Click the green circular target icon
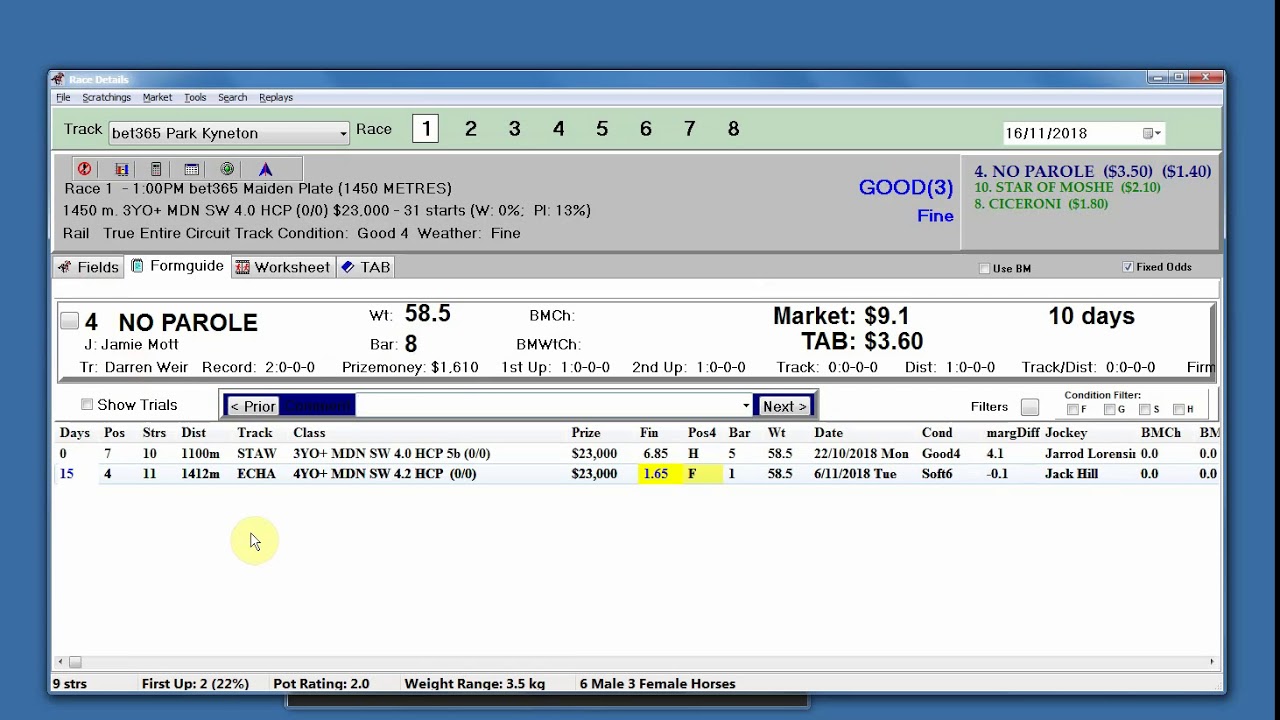Viewport: 1280px width, 720px height. pos(227,169)
